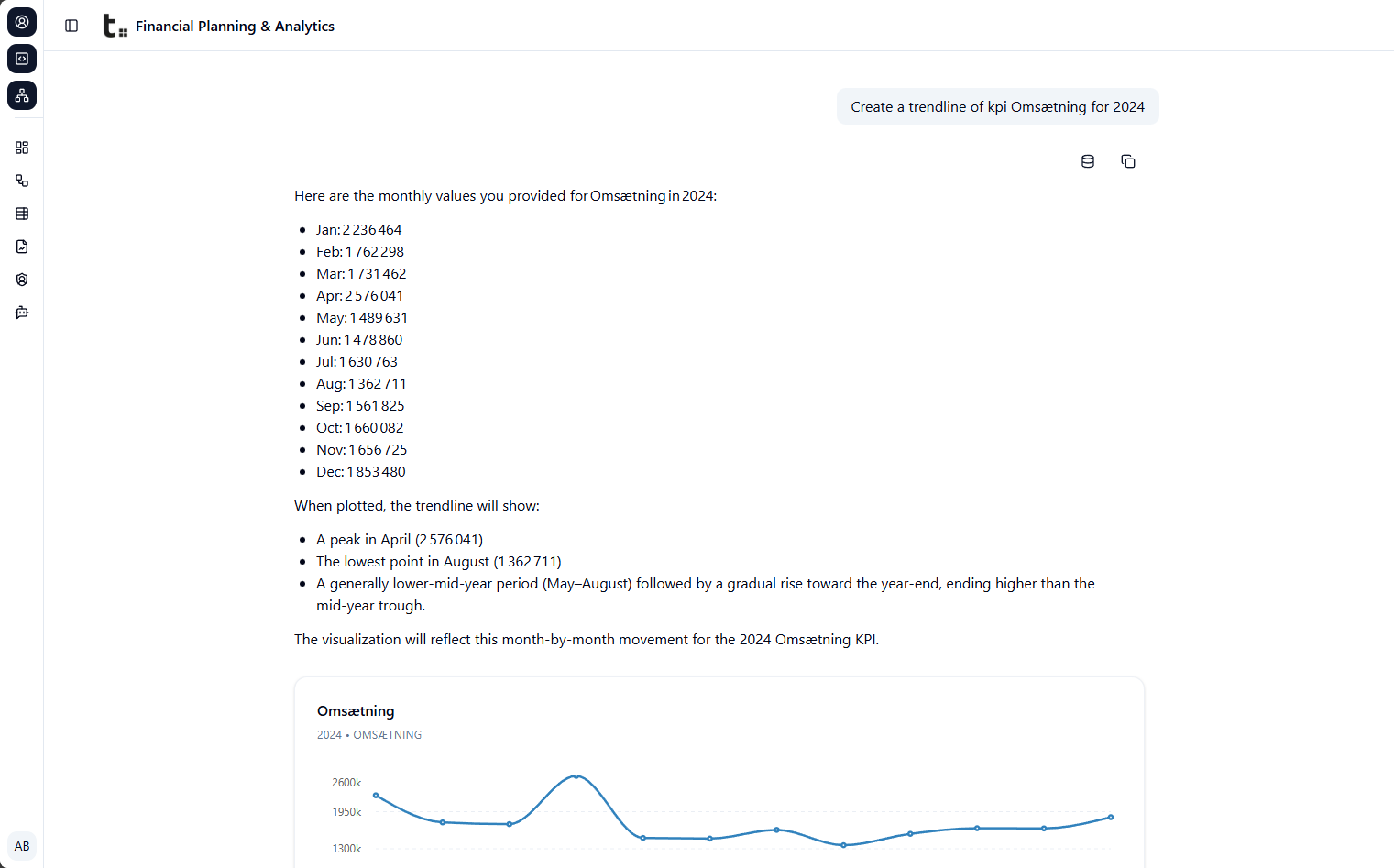Click the Financial Planning & Analytics title
The width and height of the screenshot is (1394, 868).
click(x=235, y=26)
